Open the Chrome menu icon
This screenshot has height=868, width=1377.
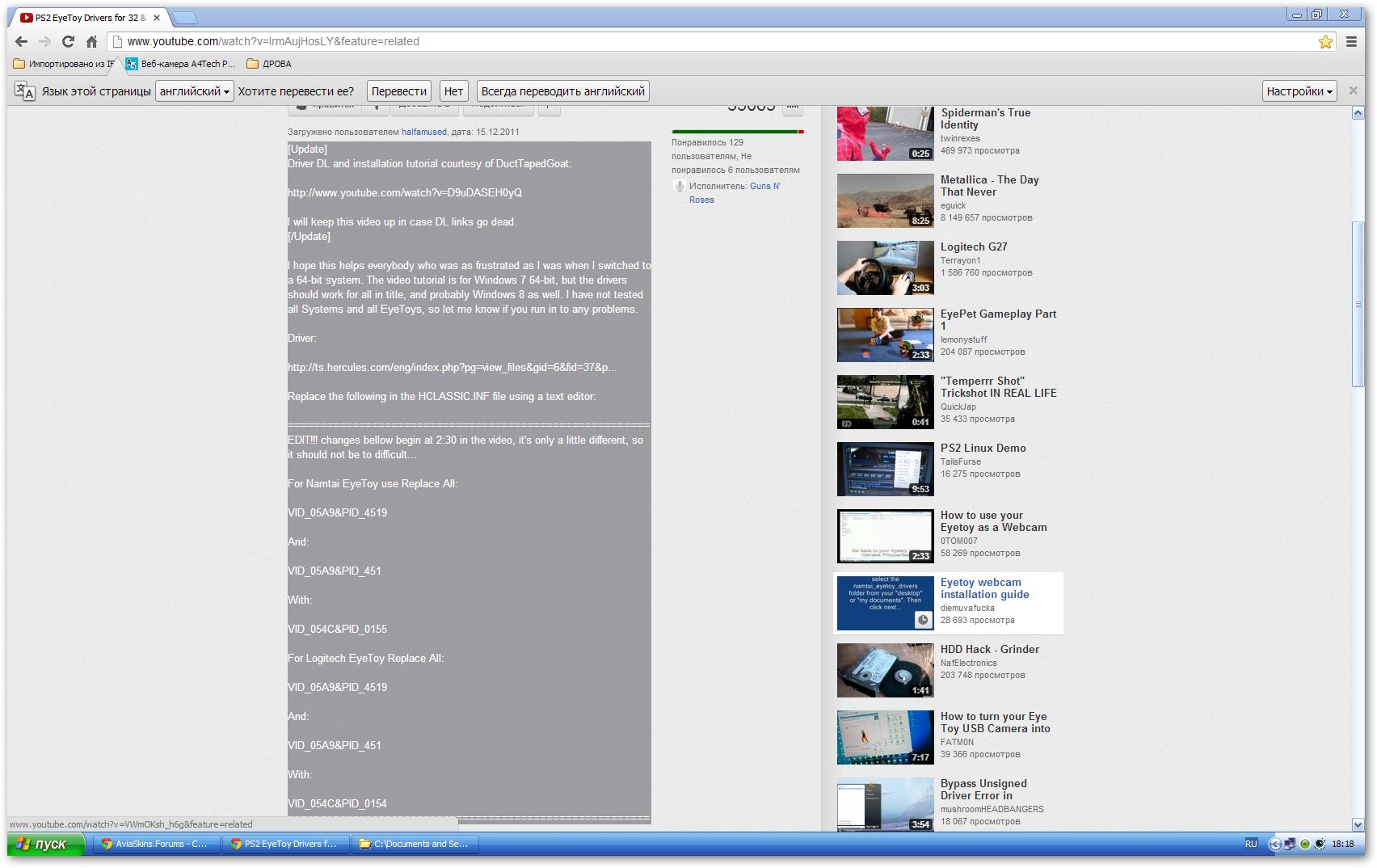pyautogui.click(x=1351, y=41)
